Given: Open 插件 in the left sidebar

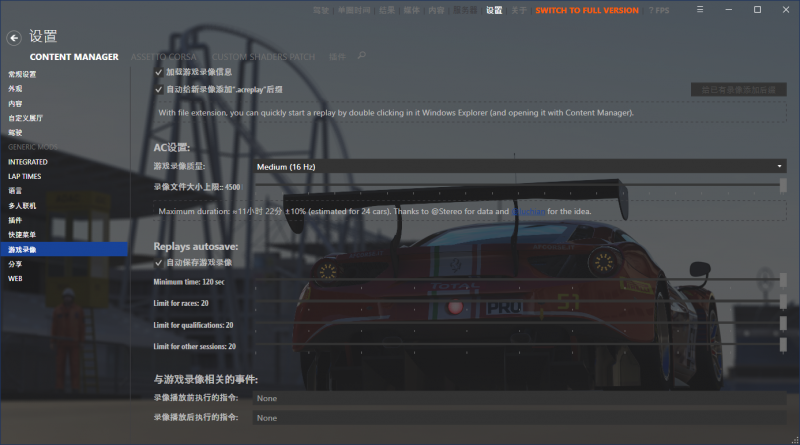Looking at the screenshot, I should (15, 220).
